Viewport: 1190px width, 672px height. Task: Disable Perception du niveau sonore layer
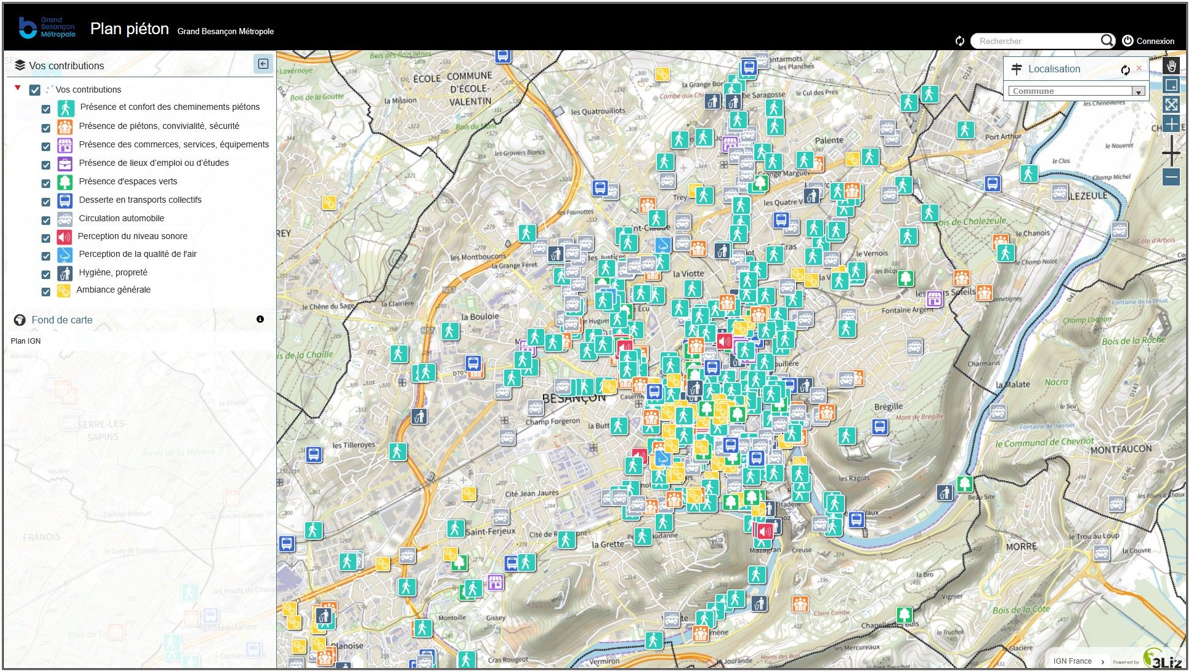point(46,238)
